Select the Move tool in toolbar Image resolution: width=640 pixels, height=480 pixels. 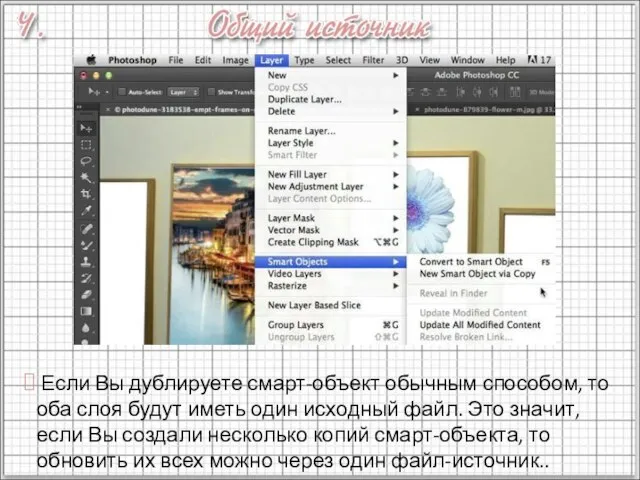point(87,128)
